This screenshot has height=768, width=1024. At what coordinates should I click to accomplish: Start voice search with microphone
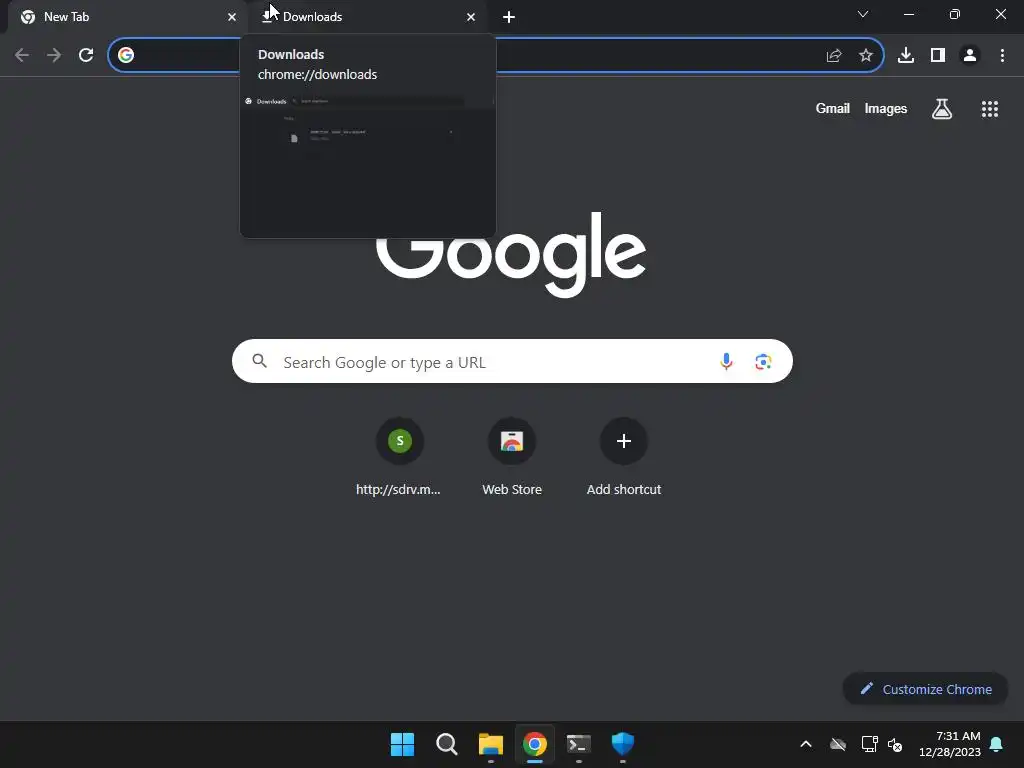point(726,361)
